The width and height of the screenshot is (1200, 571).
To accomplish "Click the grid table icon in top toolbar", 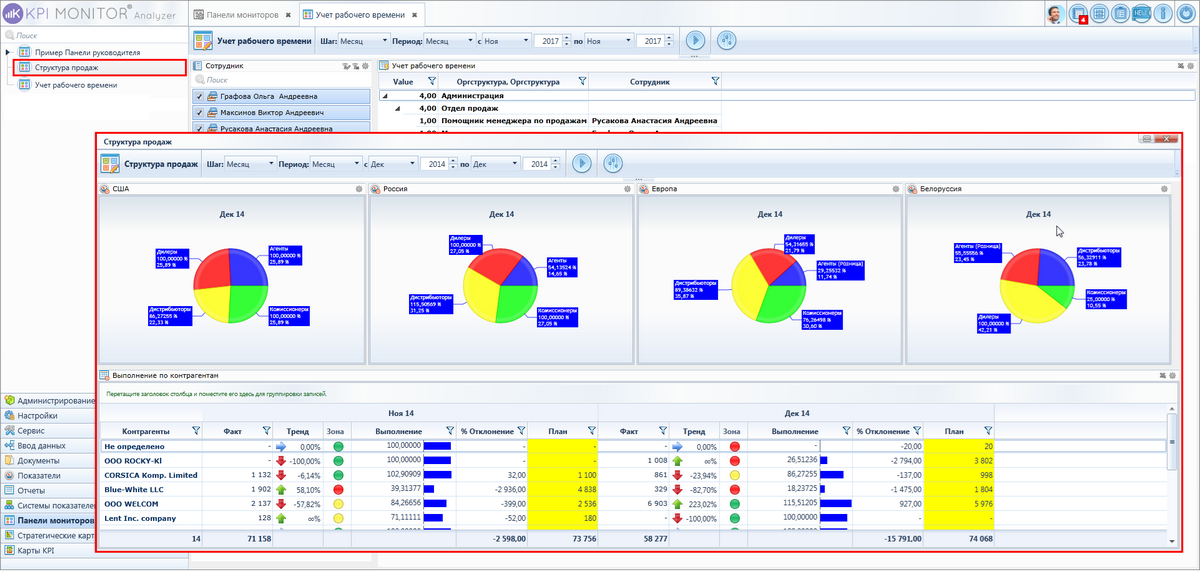I will [x=1100, y=14].
